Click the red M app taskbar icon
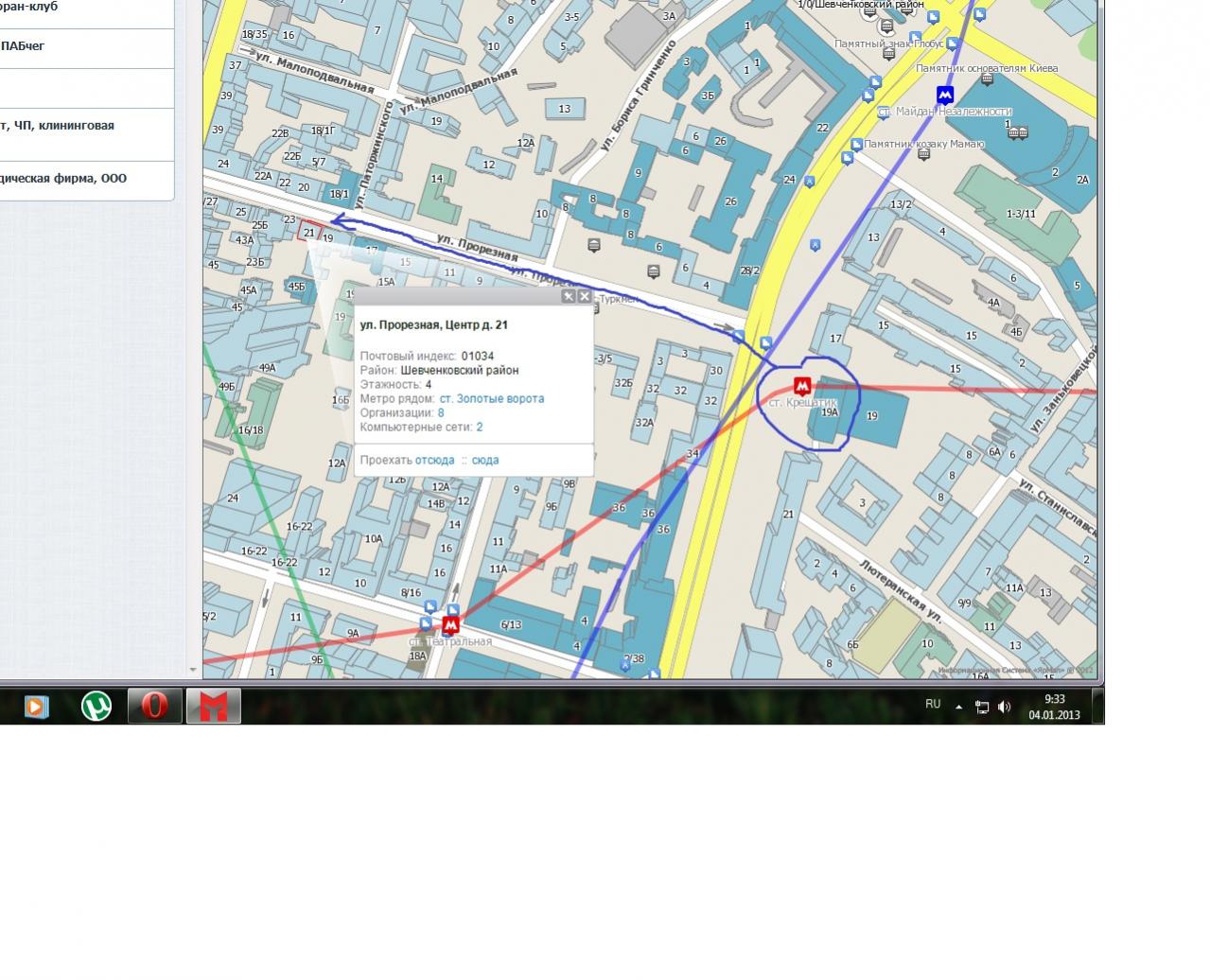The width and height of the screenshot is (1210, 980). click(x=214, y=706)
